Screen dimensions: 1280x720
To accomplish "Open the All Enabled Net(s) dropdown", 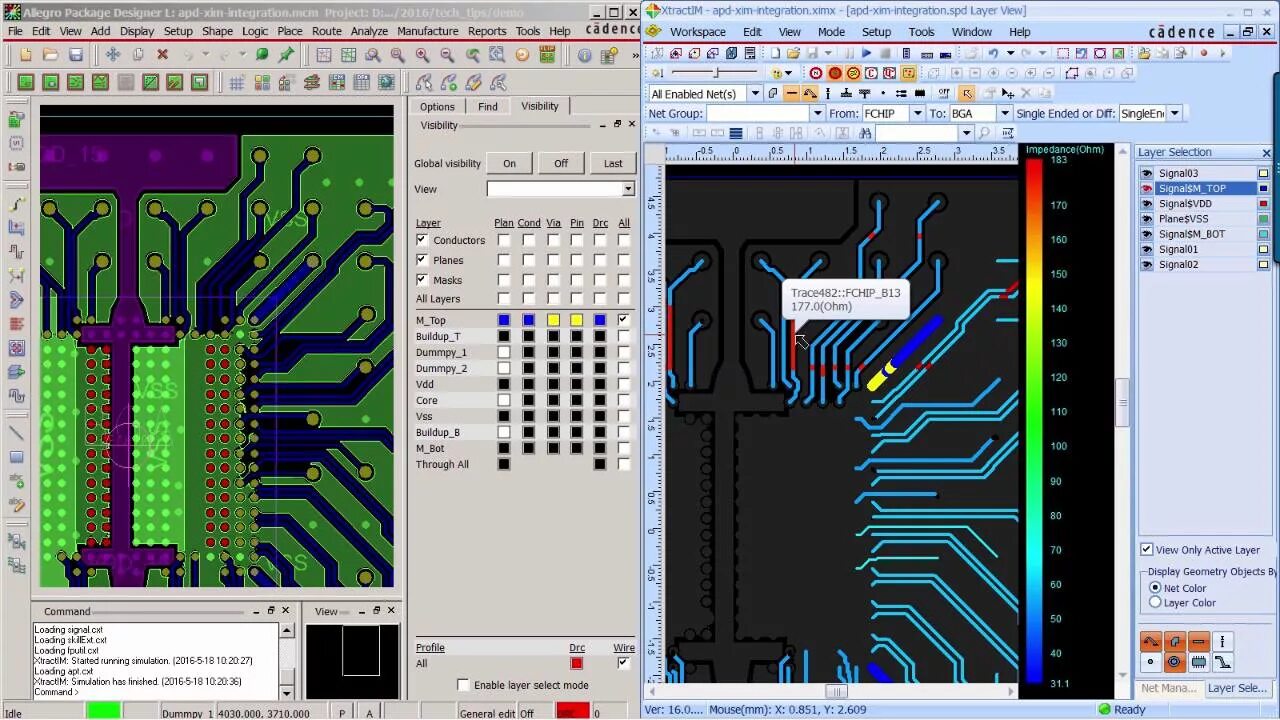I will 755,93.
